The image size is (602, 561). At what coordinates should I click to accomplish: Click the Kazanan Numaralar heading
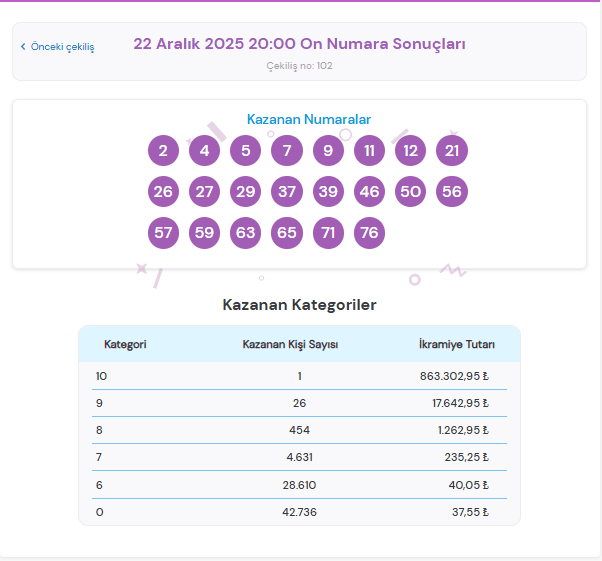[309, 119]
